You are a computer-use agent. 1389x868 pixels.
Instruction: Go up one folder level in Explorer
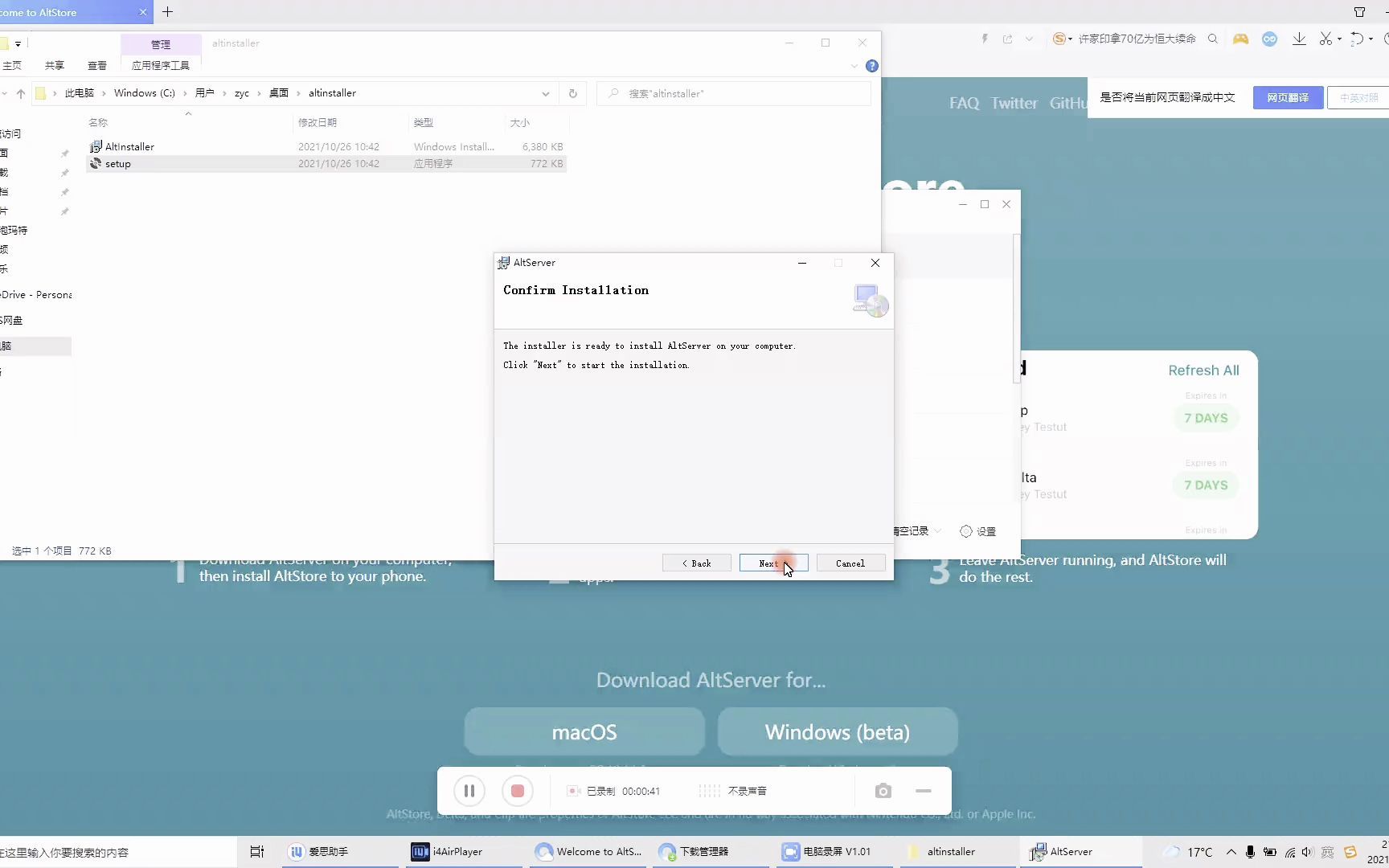(x=21, y=93)
